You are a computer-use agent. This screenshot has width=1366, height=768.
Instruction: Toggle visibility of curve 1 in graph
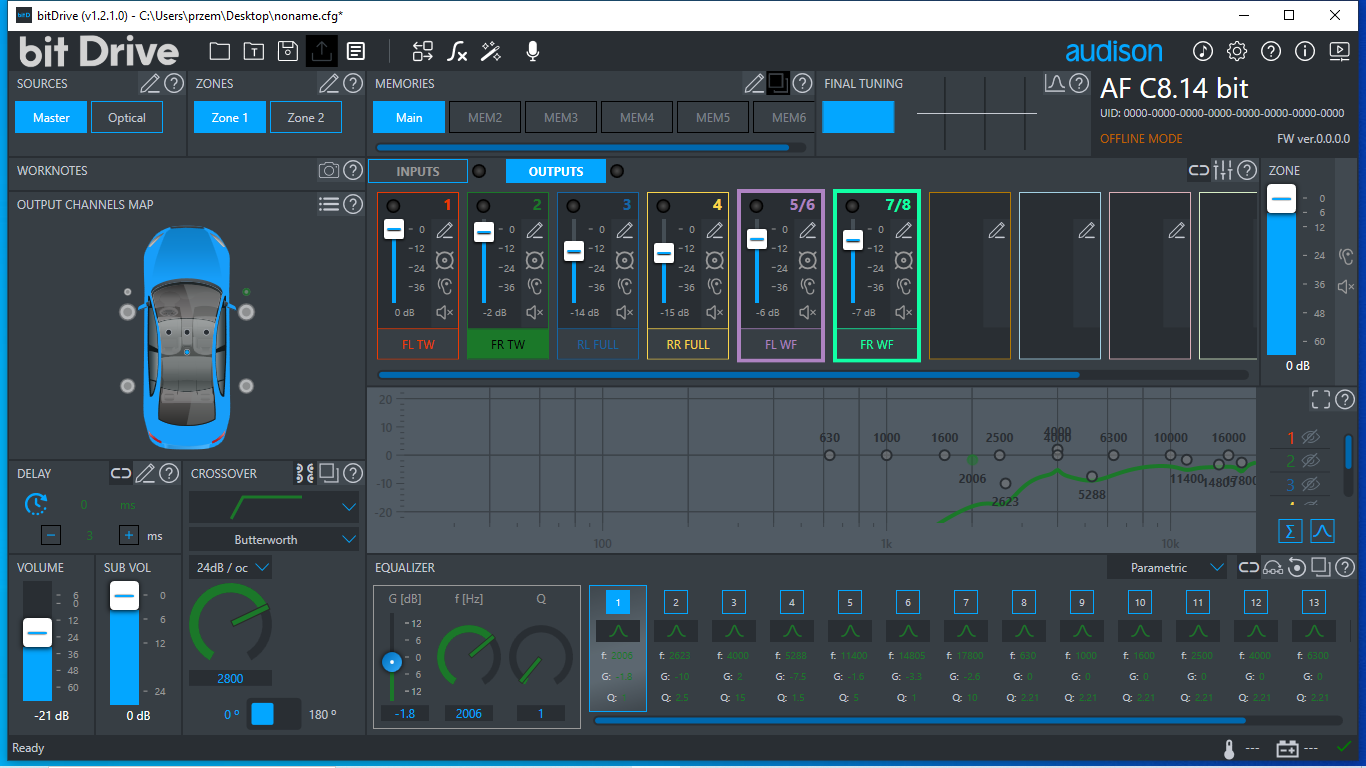[1310, 437]
